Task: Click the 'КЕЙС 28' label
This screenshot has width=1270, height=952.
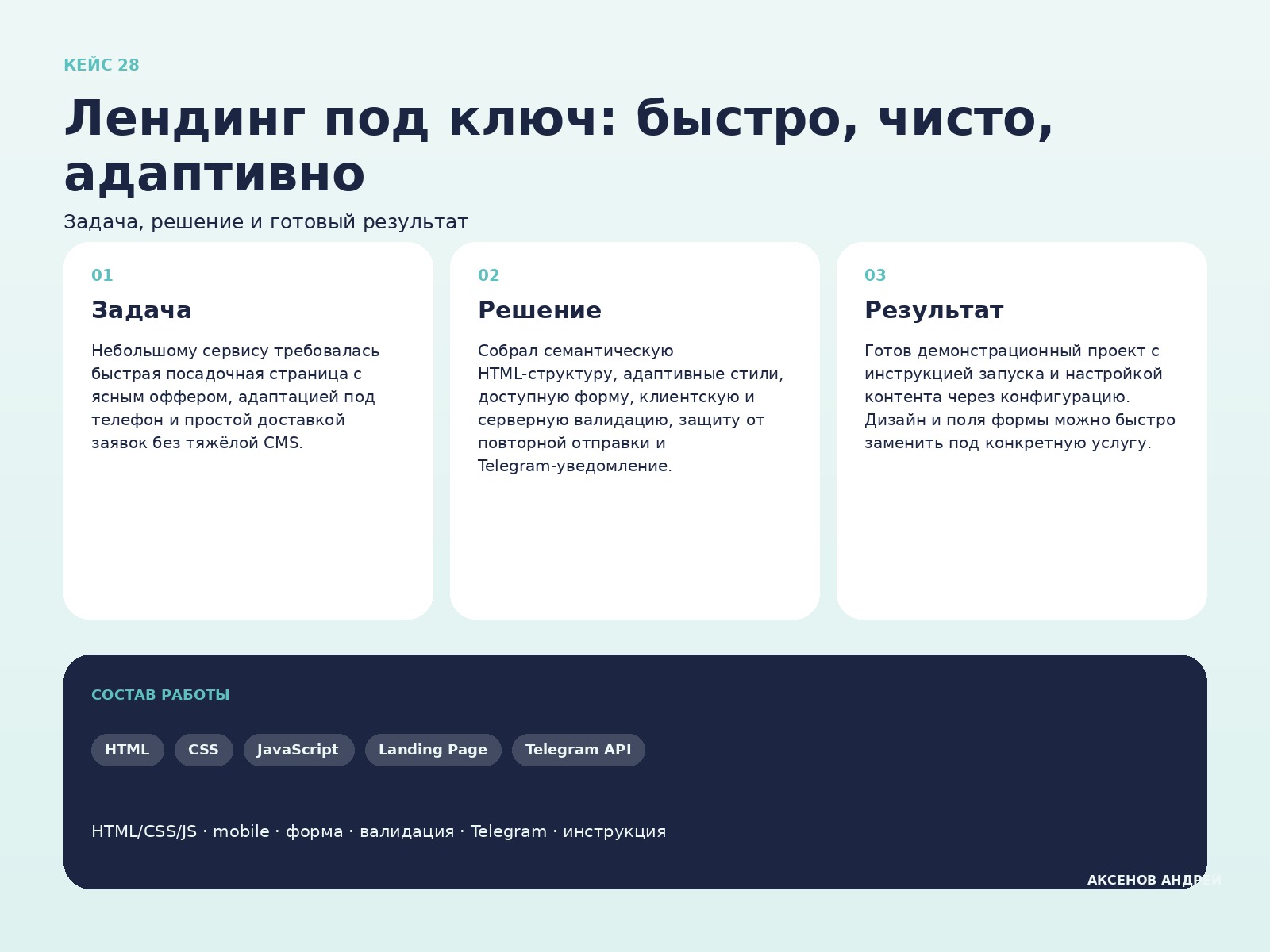Action: click(102, 65)
